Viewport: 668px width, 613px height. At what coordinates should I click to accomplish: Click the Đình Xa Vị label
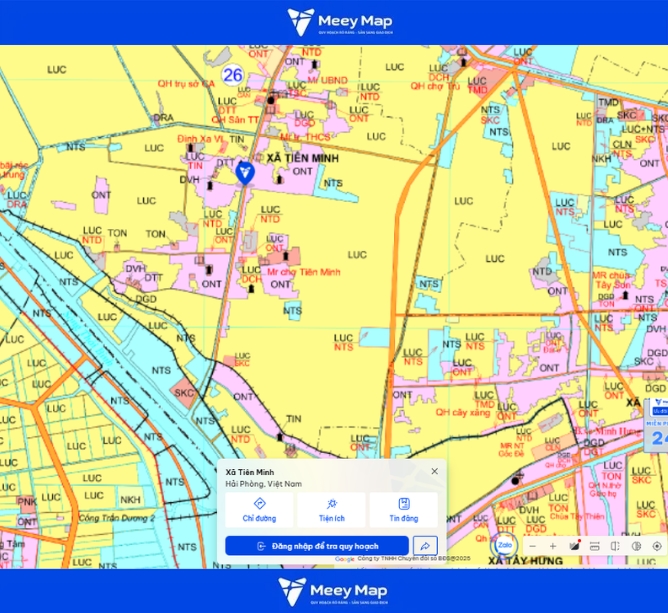[x=200, y=139]
